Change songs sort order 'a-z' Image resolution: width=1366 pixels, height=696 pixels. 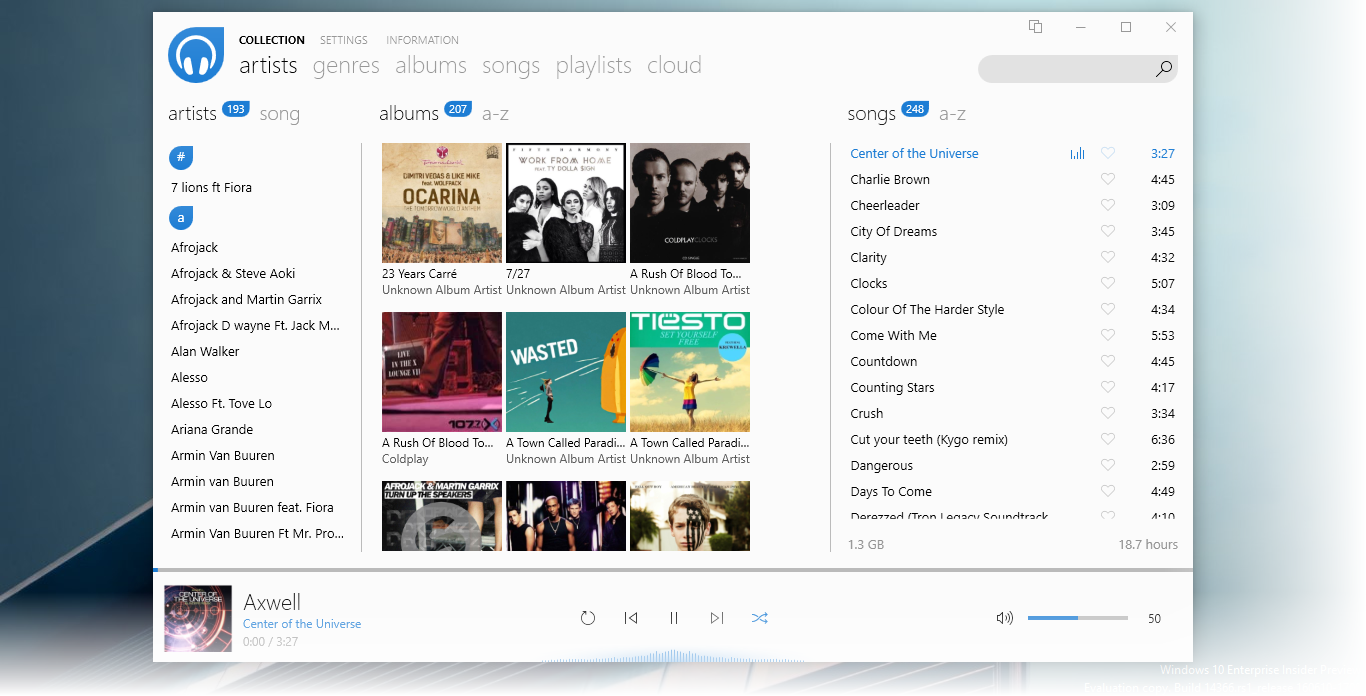tap(952, 114)
